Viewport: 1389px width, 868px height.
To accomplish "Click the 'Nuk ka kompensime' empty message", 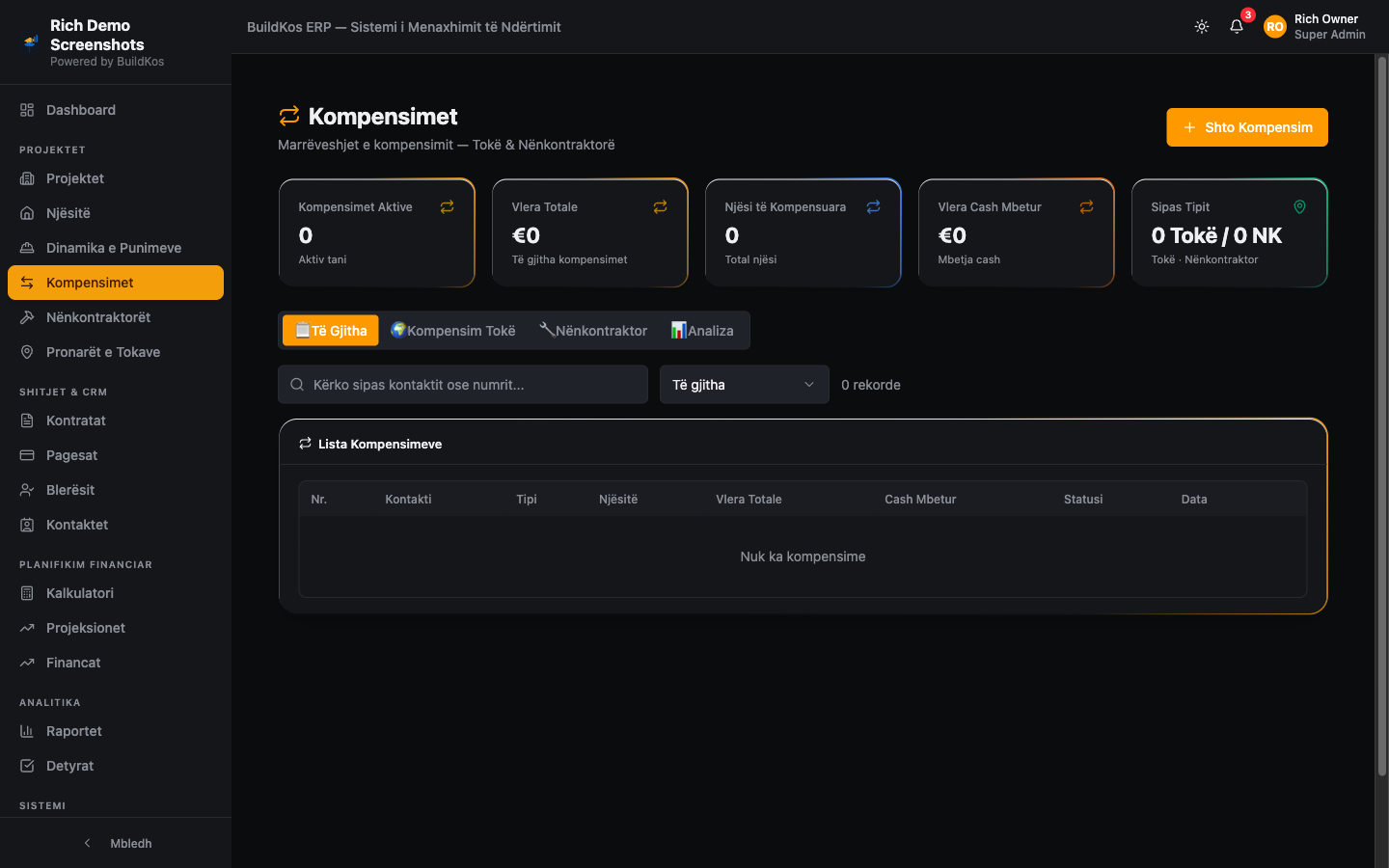I will point(803,556).
